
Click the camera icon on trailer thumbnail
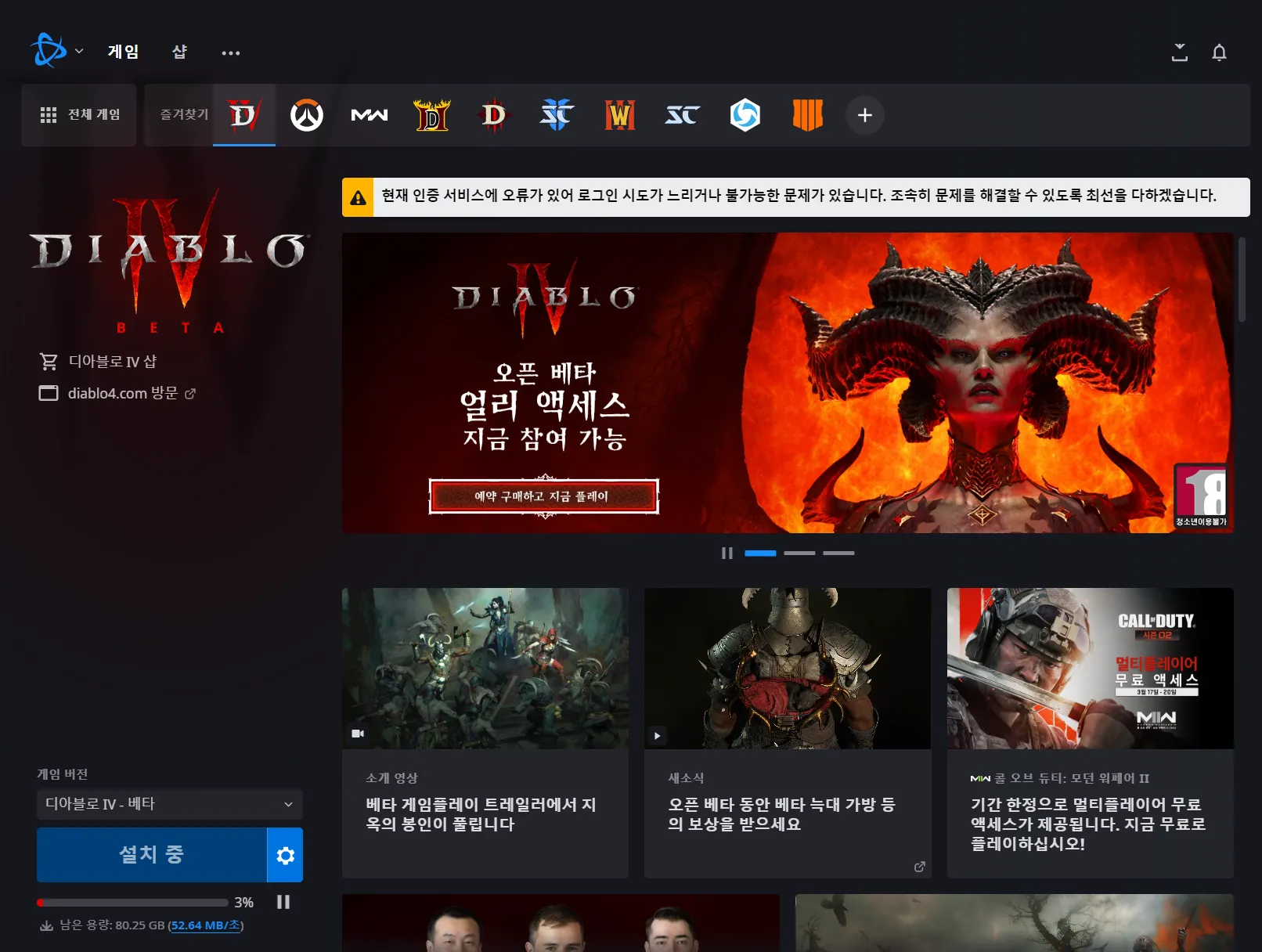point(358,734)
